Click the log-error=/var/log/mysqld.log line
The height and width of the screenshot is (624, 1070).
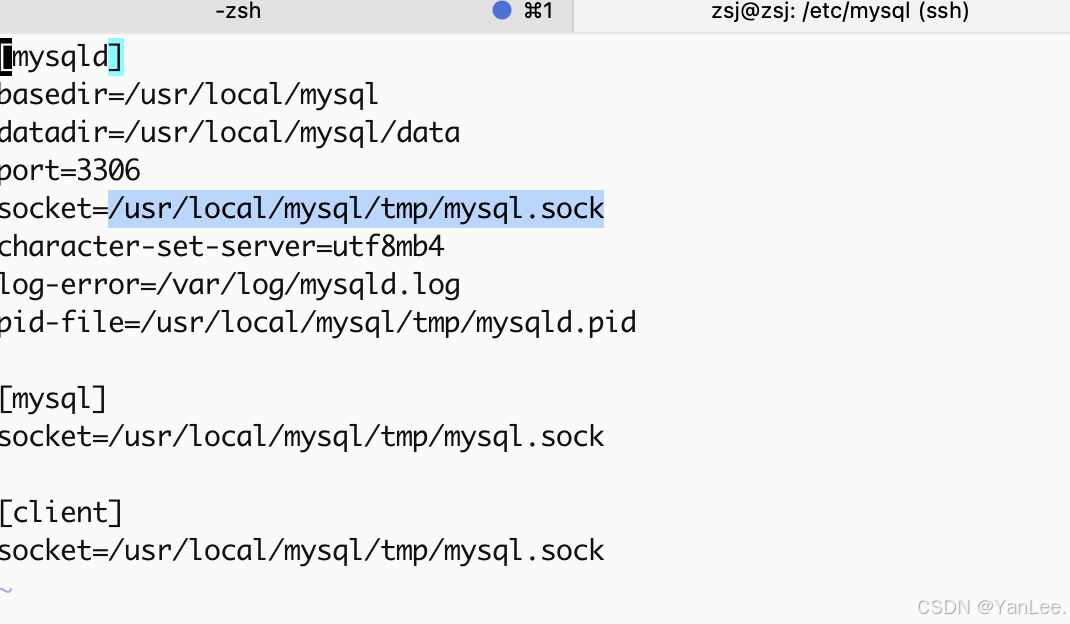click(x=230, y=284)
